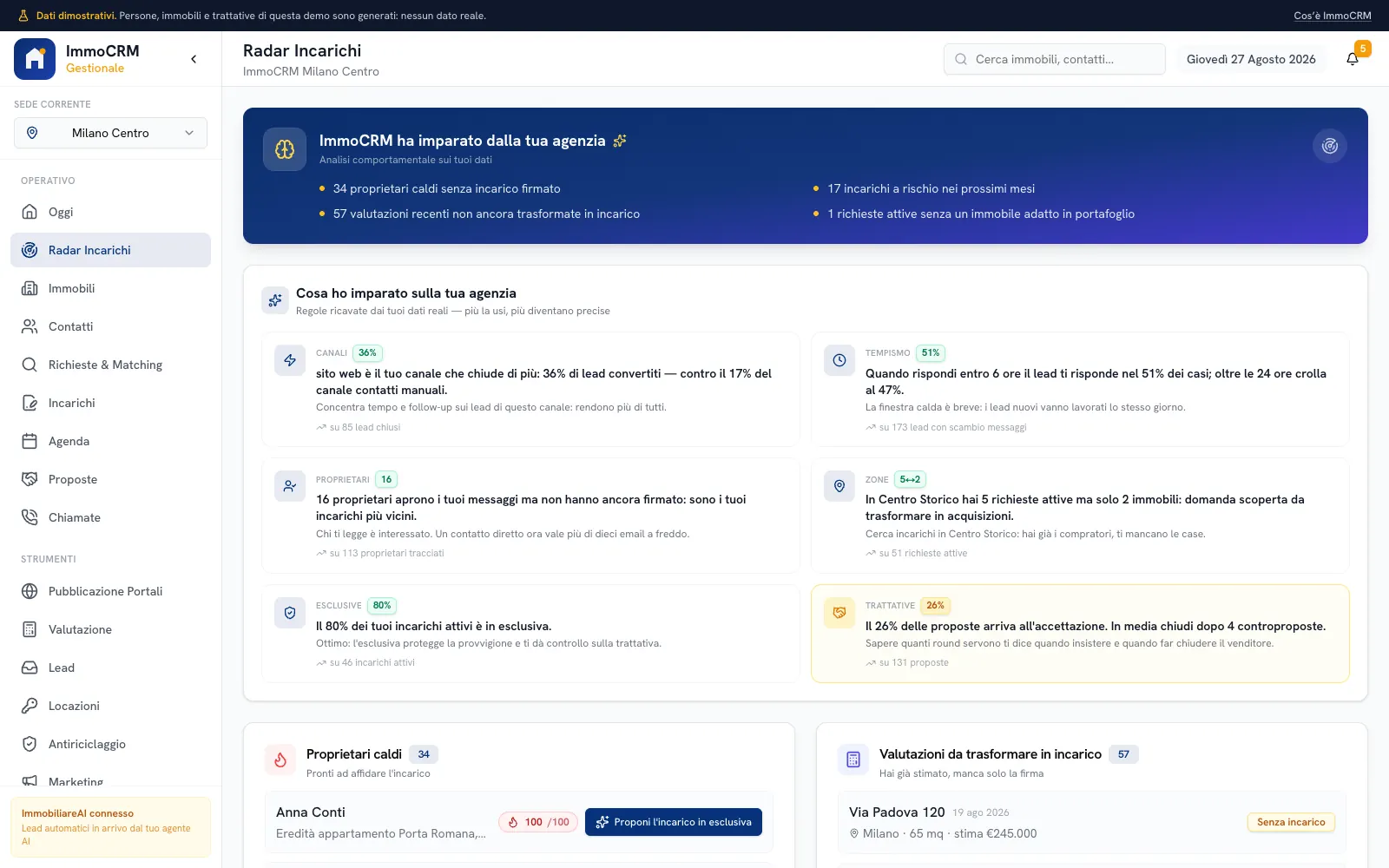Click Proponi l'incarico in esclusiva button

click(674, 822)
